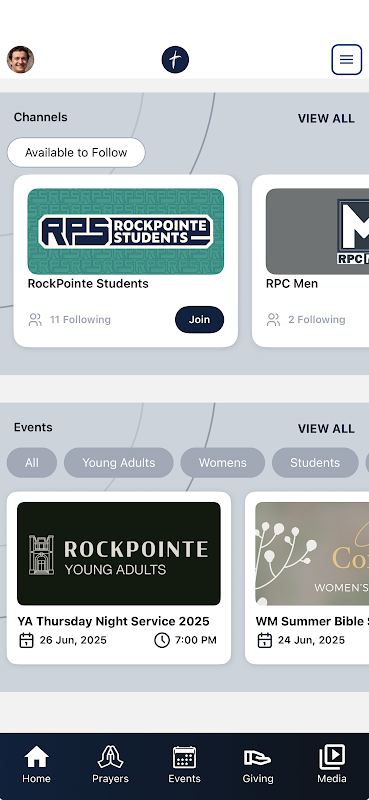Open the RPC Men channel card
This screenshot has height=800, width=369.
[310, 261]
